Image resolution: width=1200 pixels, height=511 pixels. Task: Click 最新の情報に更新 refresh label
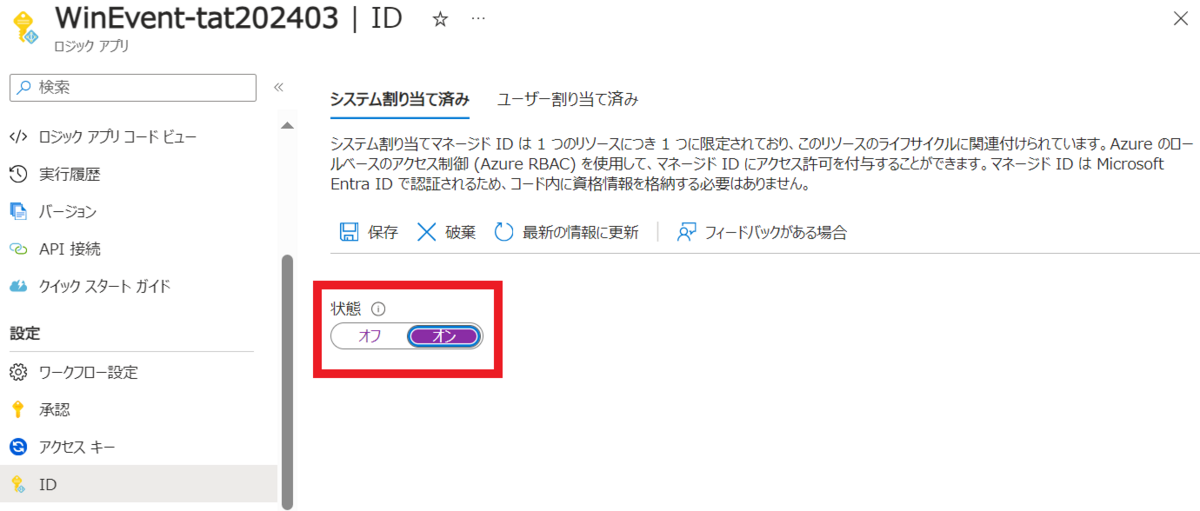click(x=580, y=232)
